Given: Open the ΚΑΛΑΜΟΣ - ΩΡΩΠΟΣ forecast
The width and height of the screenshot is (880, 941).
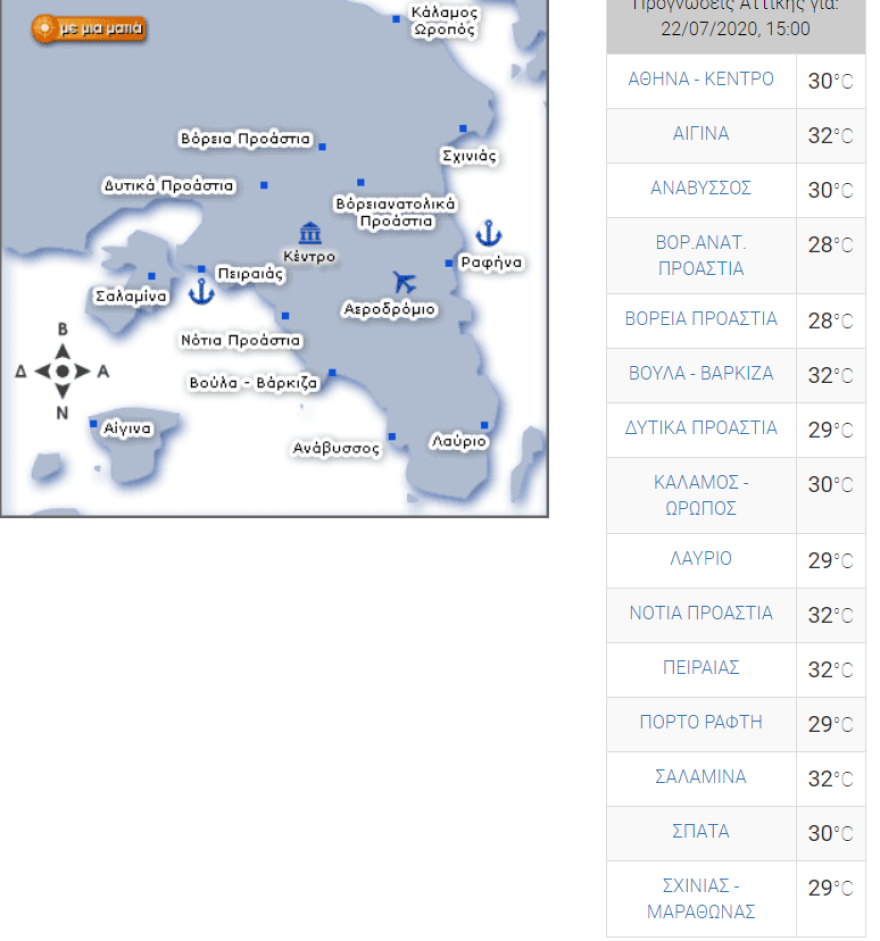Looking at the screenshot, I should coord(700,495).
